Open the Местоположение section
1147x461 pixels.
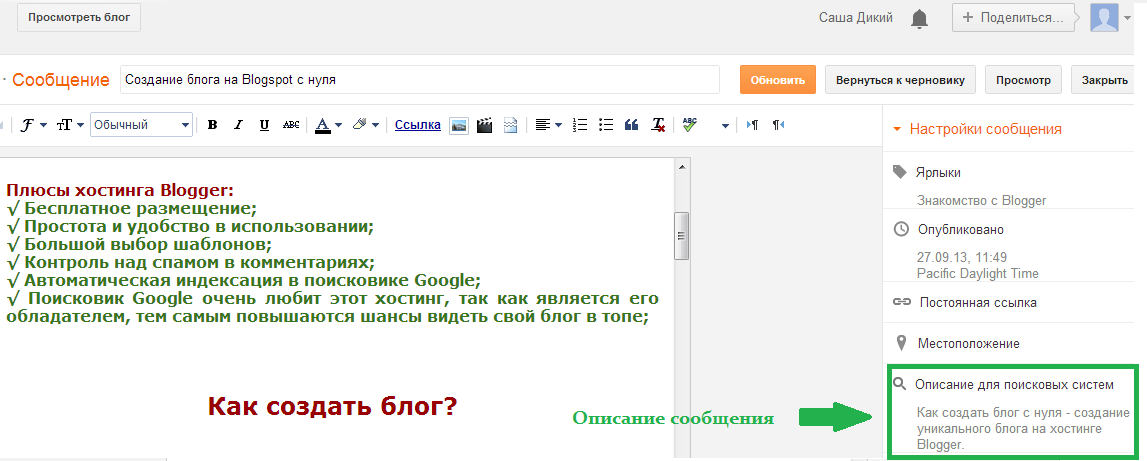969,343
